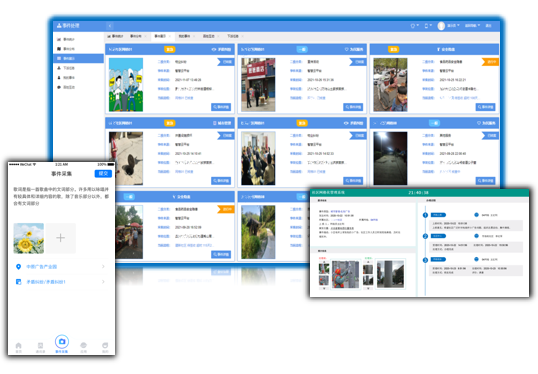The image size is (538, 374).
Task: Close the active third tab via its x
Action: (169, 36)
